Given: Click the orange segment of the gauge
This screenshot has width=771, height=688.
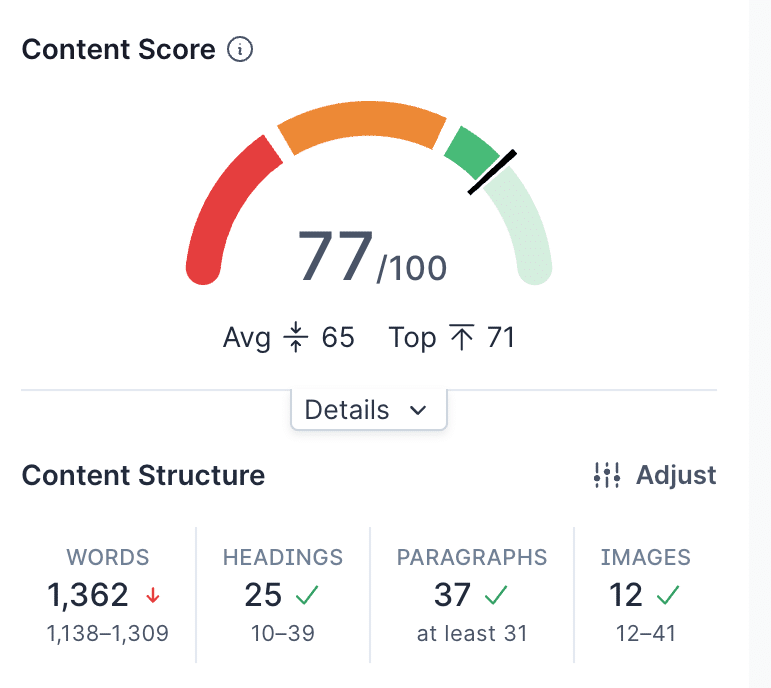Looking at the screenshot, I should [x=362, y=121].
